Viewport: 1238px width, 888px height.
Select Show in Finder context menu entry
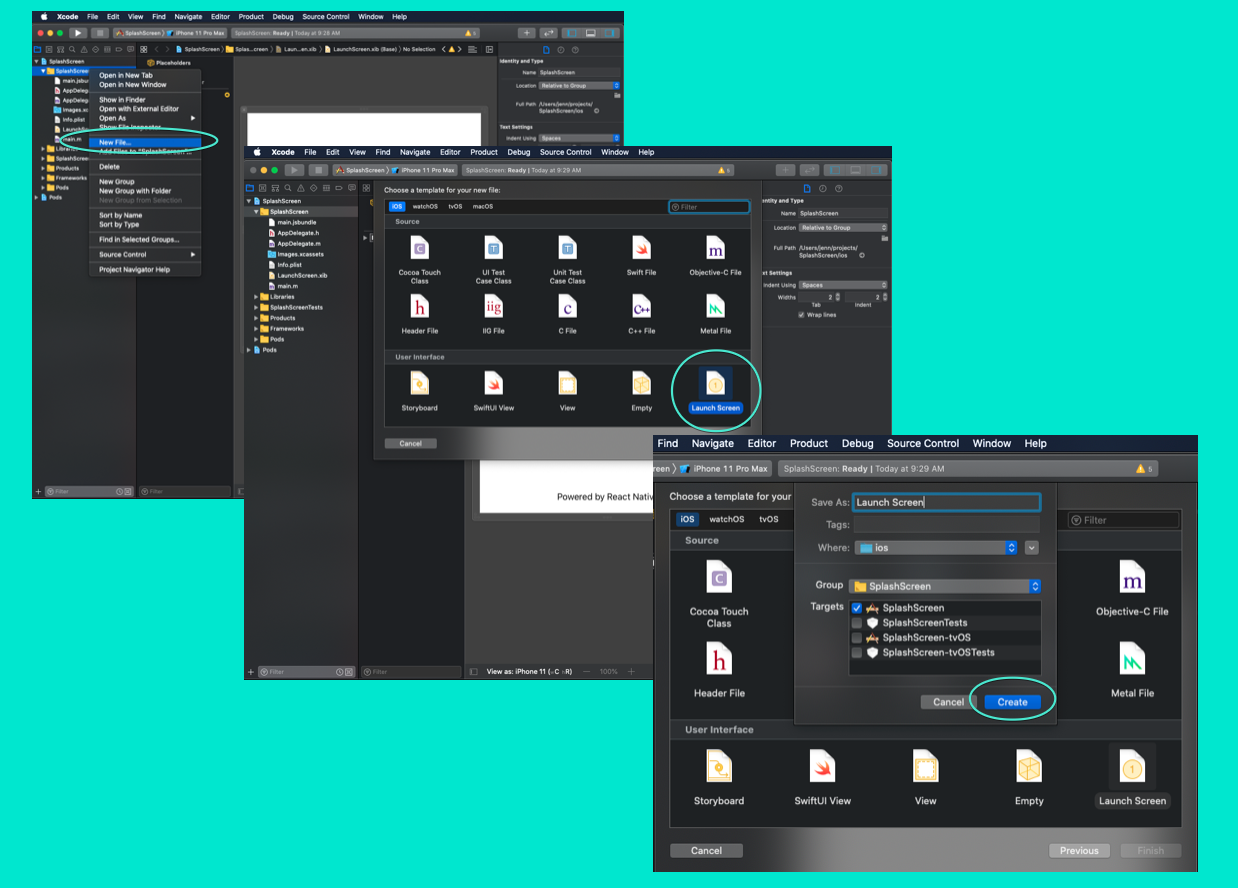(x=122, y=100)
